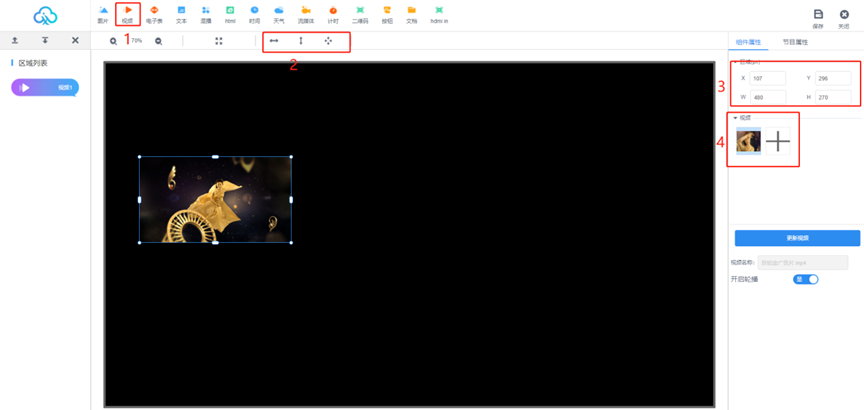Screen dimensions: 864x410
Task: Click the 保存 (save) icon
Action: click(x=818, y=14)
